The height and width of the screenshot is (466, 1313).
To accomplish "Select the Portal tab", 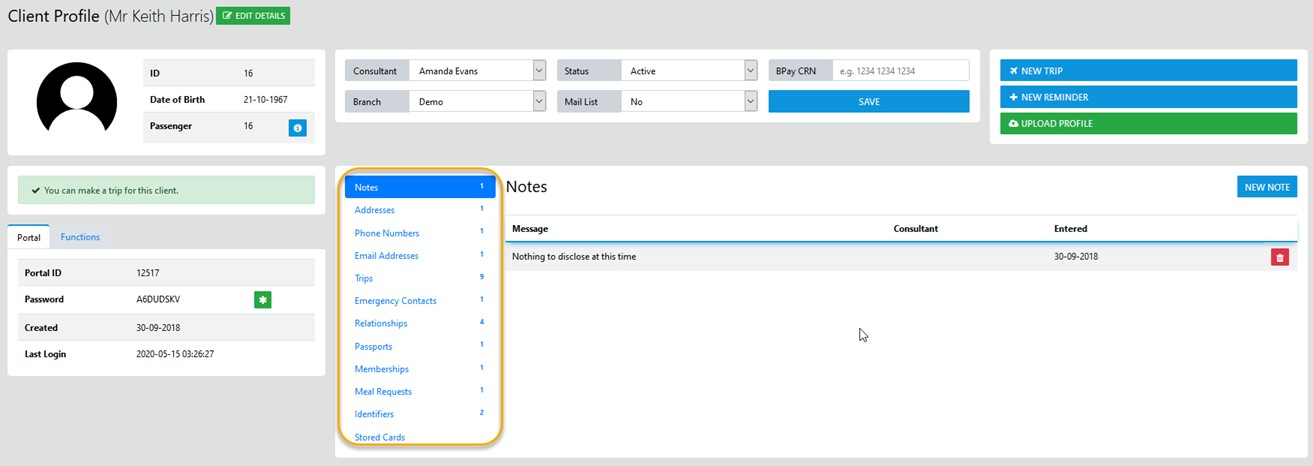I will click(29, 238).
